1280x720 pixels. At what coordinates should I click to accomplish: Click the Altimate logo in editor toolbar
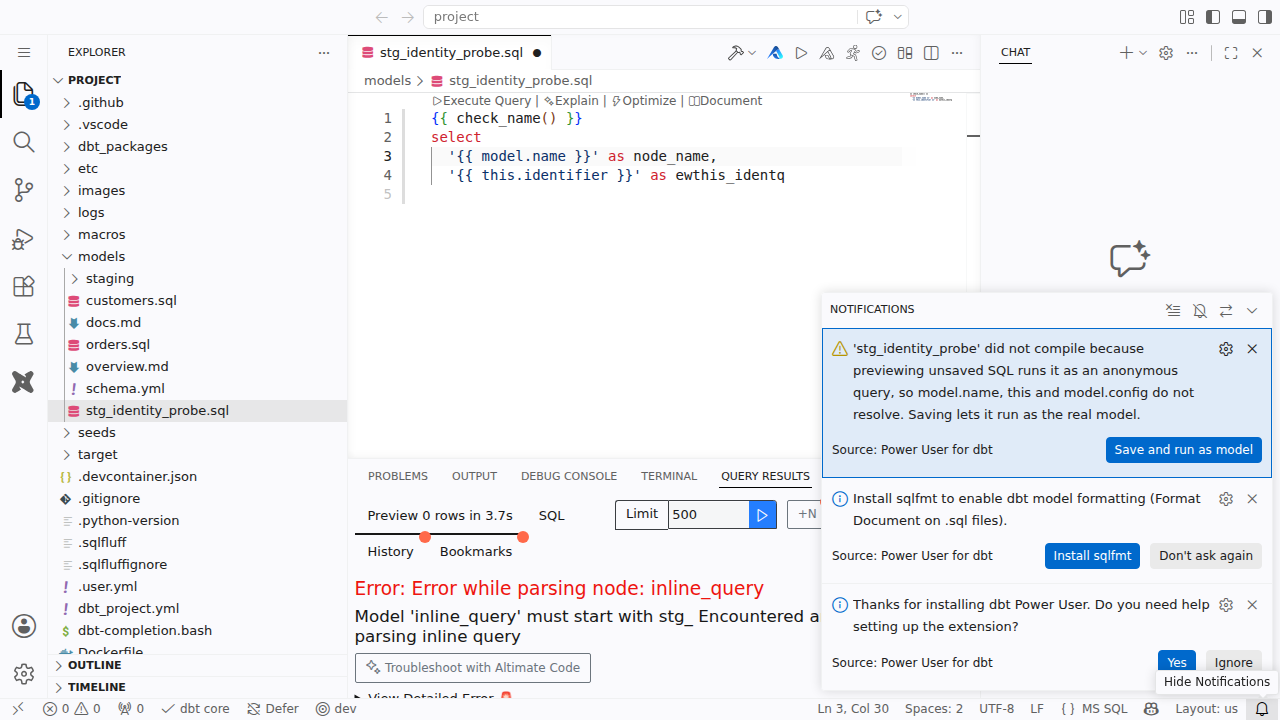775,53
